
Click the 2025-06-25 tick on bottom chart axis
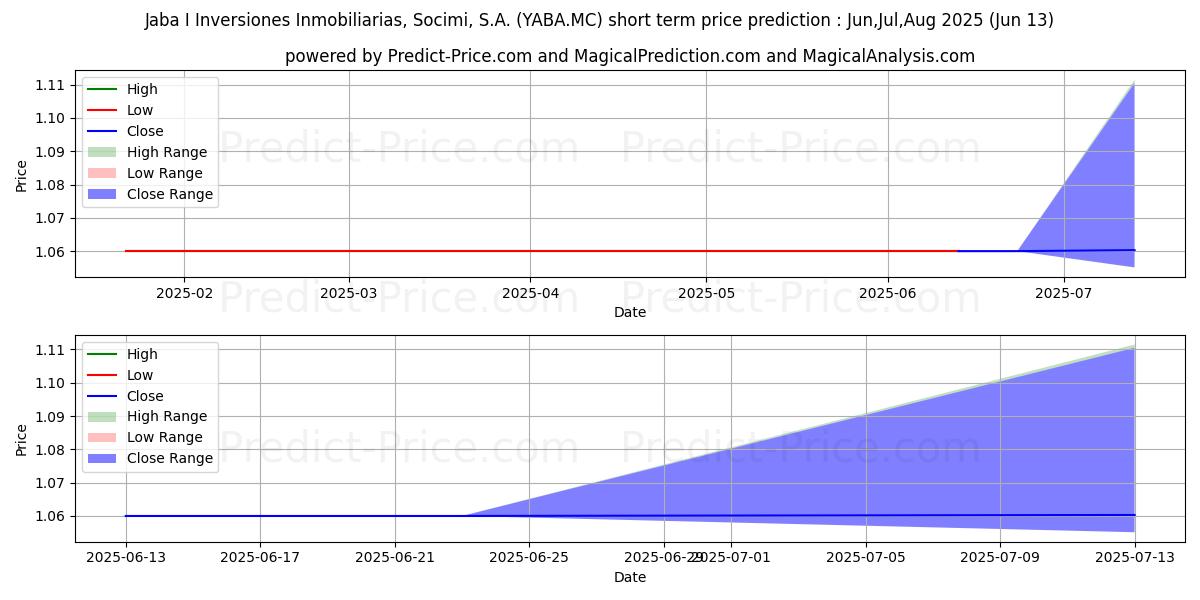[x=530, y=557]
